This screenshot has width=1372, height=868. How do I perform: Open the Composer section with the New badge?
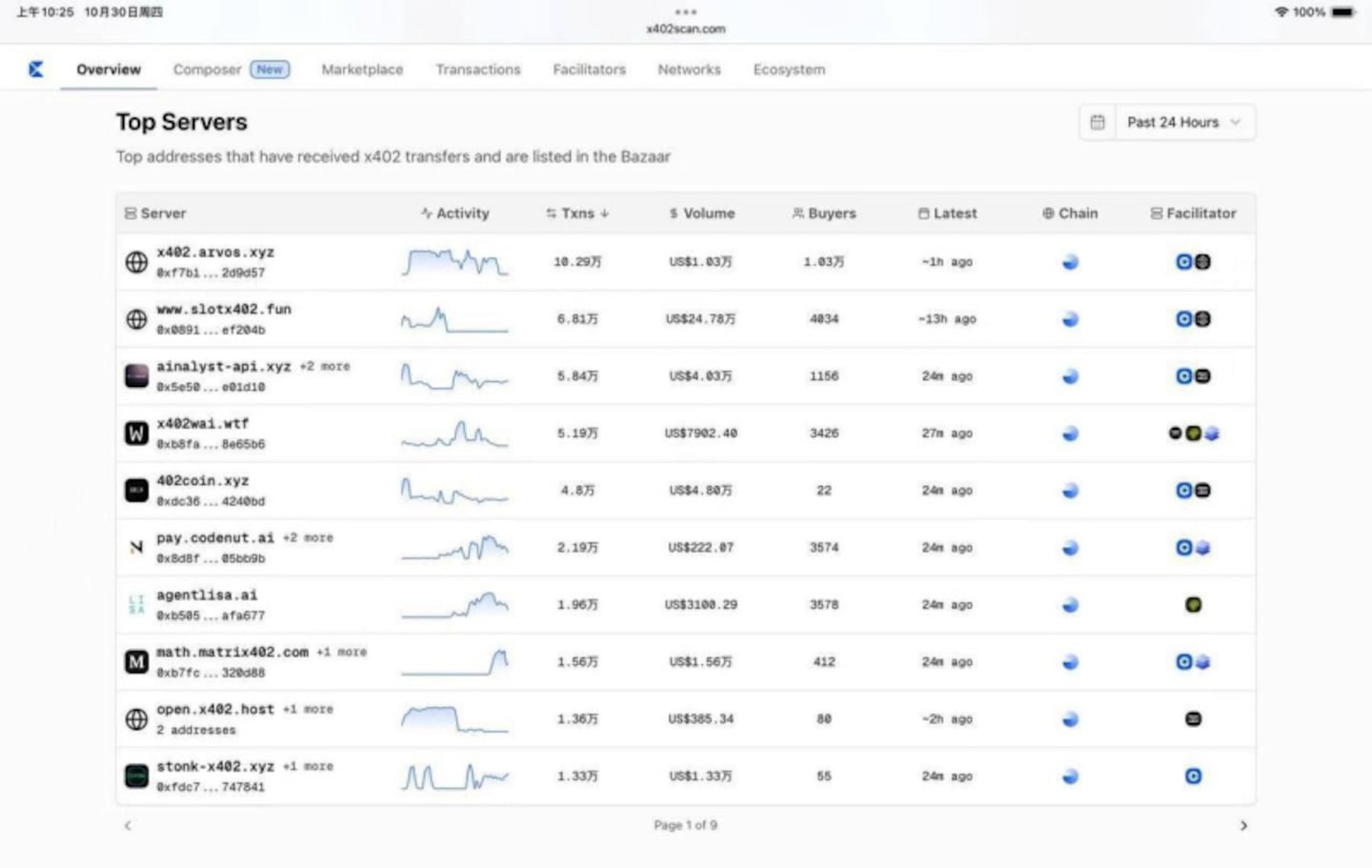207,69
